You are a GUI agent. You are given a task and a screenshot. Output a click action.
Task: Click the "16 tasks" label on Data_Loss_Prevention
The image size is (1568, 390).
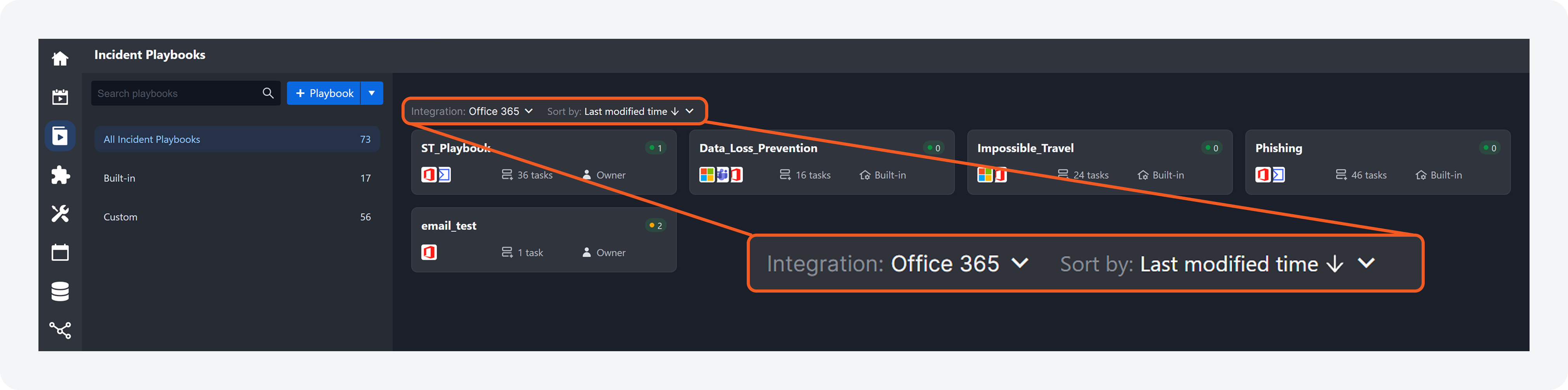tap(813, 175)
